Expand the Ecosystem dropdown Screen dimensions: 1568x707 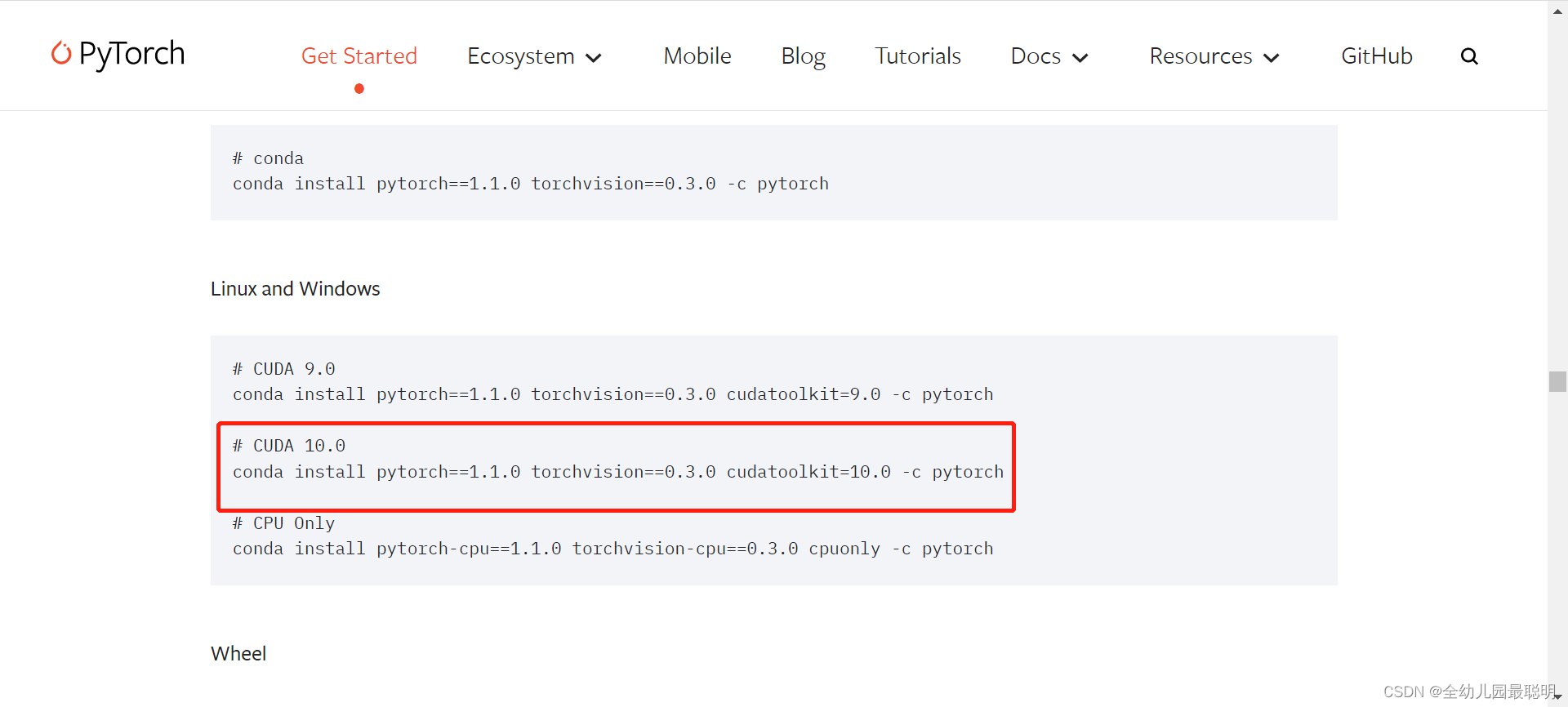click(594, 57)
